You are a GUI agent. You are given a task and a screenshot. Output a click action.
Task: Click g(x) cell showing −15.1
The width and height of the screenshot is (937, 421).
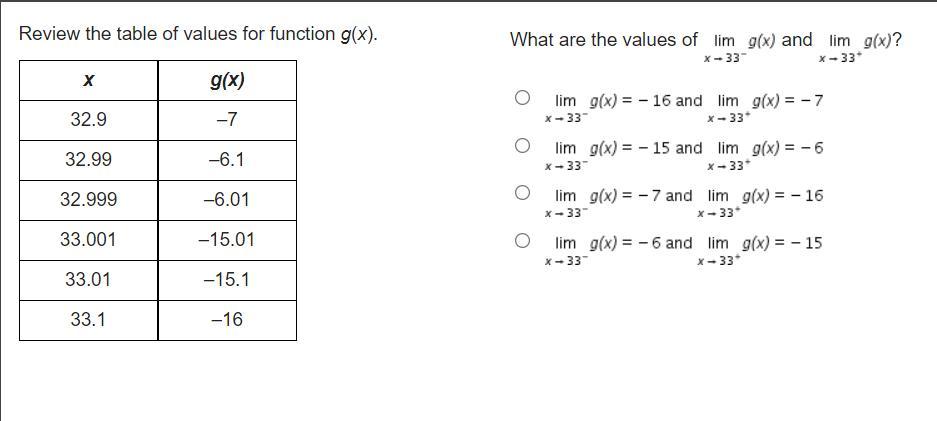[x=227, y=280]
